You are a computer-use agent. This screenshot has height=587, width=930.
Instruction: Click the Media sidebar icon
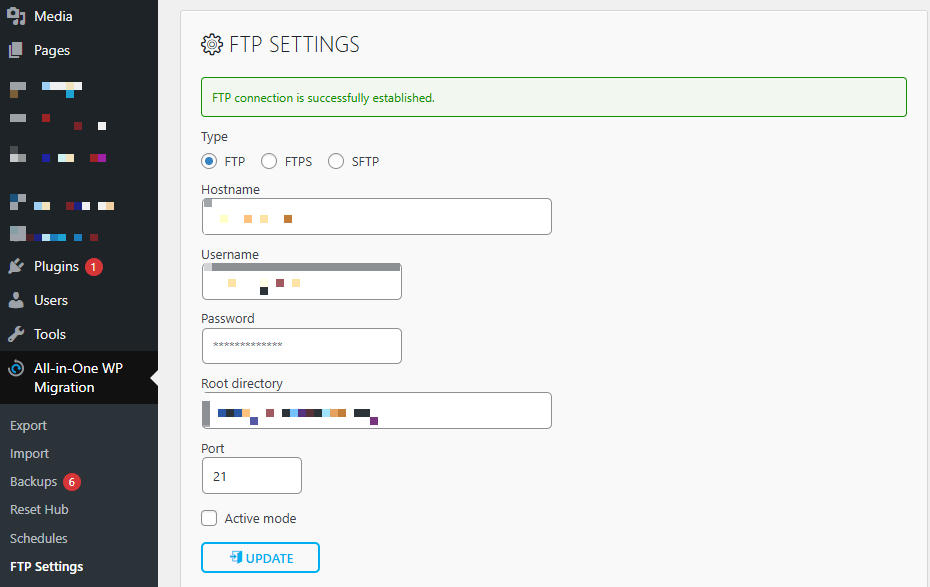(18, 16)
